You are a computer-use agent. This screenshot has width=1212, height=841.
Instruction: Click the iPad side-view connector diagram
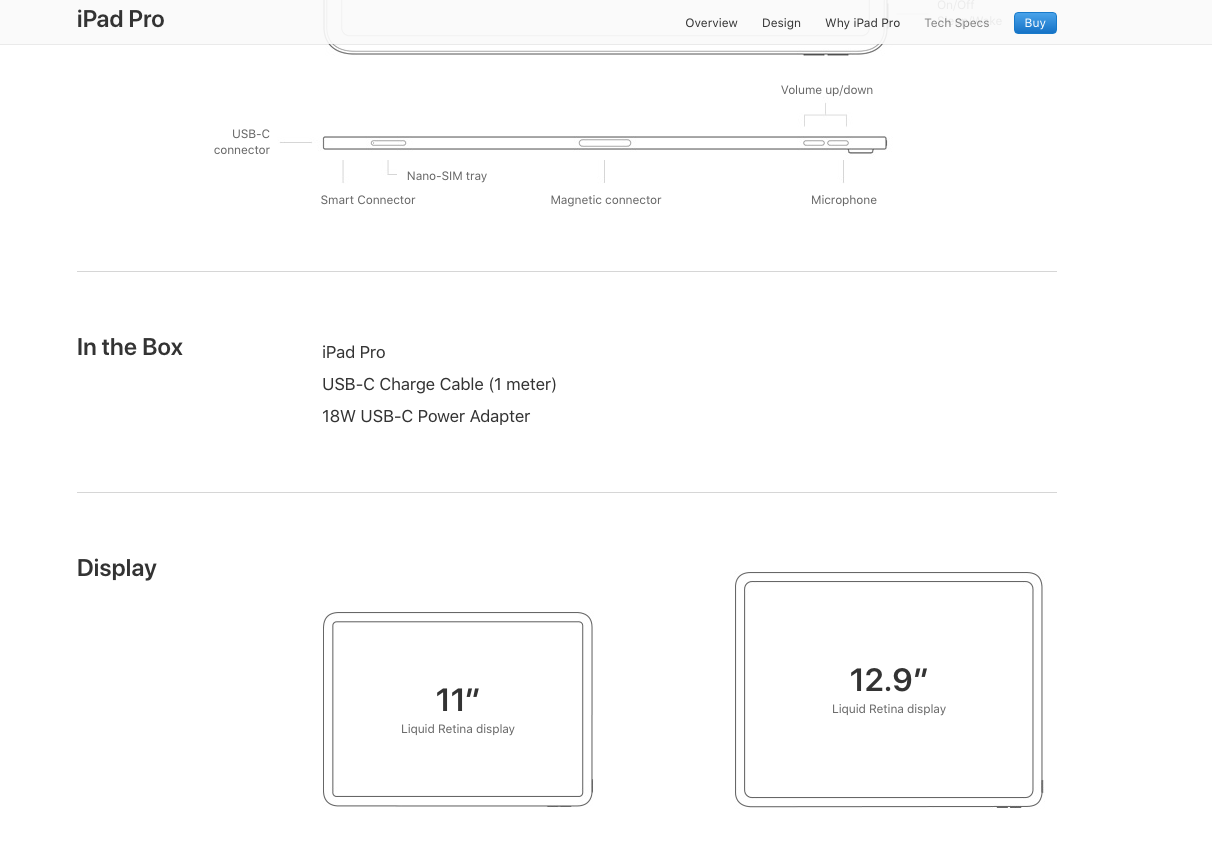pos(605,144)
